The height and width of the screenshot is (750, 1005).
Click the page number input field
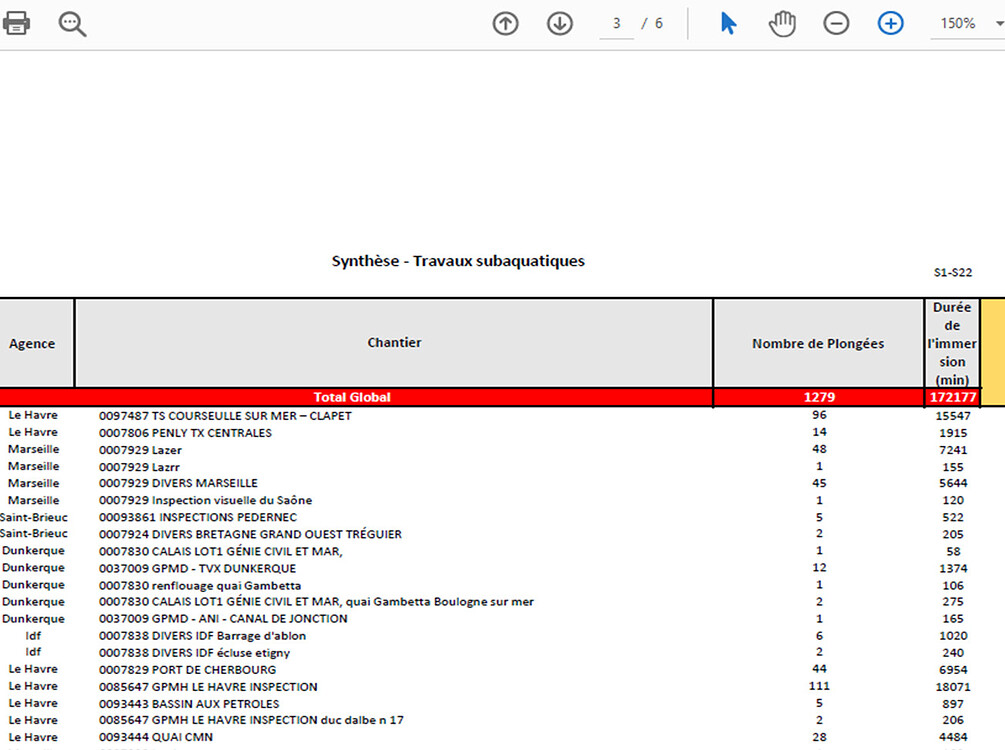tap(617, 22)
